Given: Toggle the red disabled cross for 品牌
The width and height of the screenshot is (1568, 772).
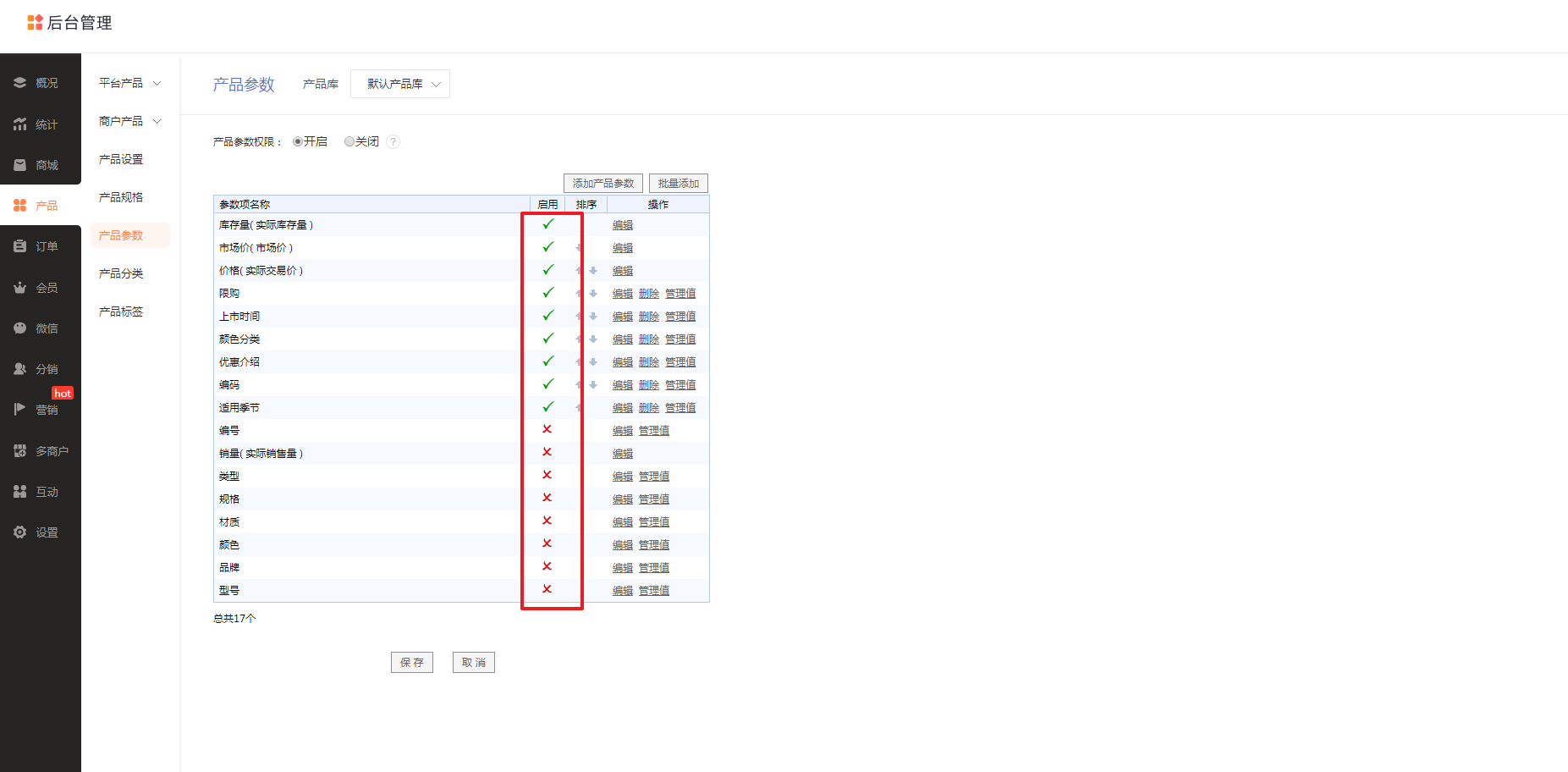Looking at the screenshot, I should pos(547,566).
